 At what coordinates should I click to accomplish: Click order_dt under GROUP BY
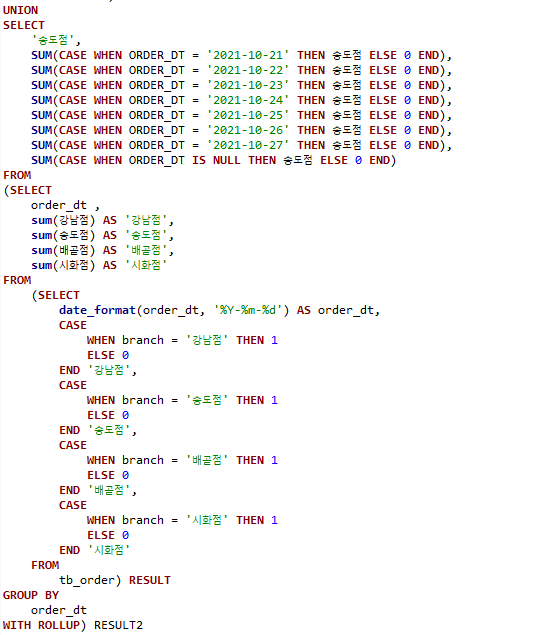(x=59, y=610)
